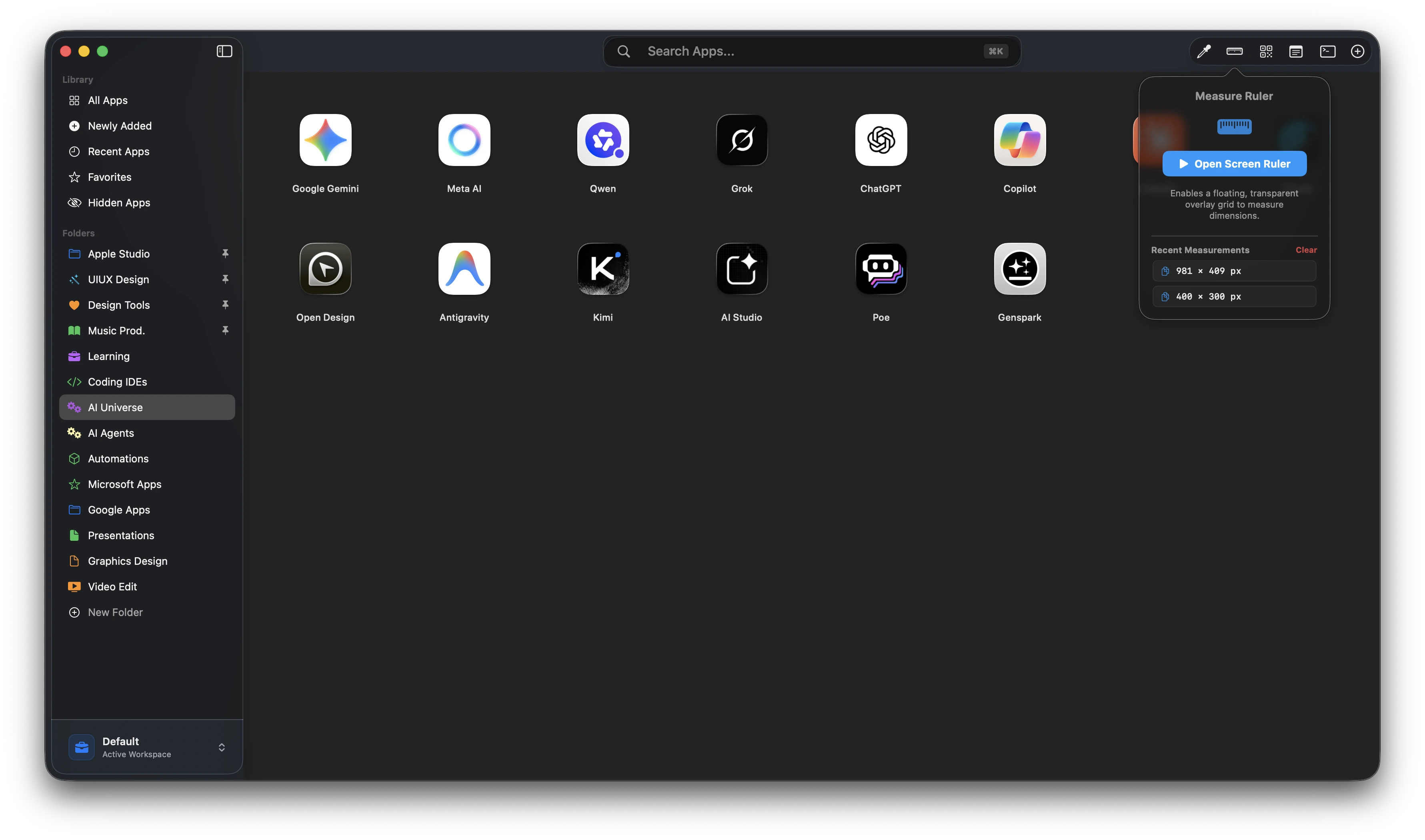1425x840 pixels.
Task: Select the Learning folder
Action: [x=147, y=356]
